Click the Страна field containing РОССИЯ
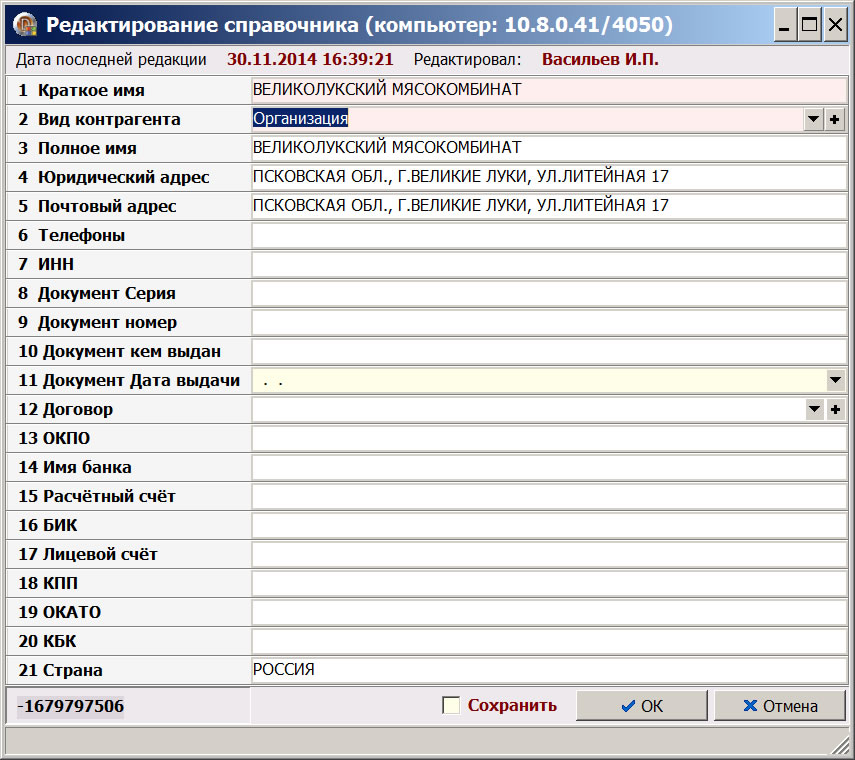Viewport: 855px width, 760px height. (x=548, y=671)
